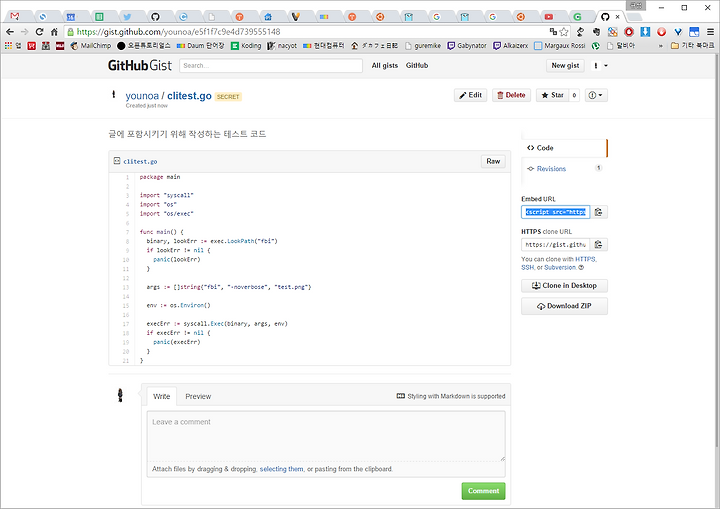The image size is (720, 509).
Task: Open the Koding bookmark
Action: point(246,45)
